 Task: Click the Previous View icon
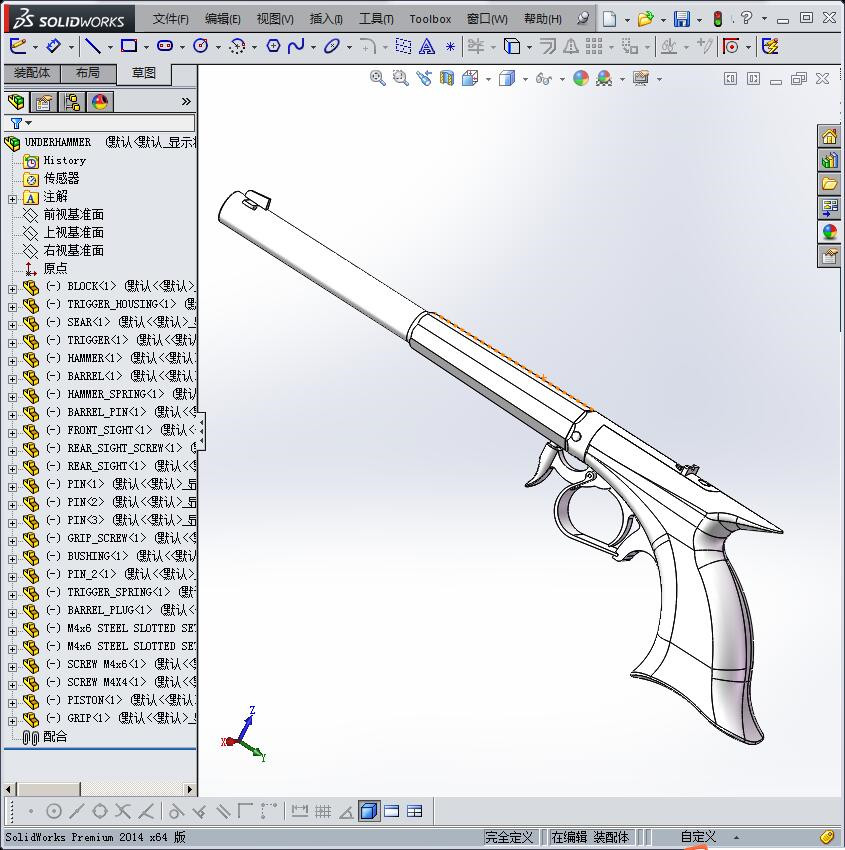coord(424,79)
